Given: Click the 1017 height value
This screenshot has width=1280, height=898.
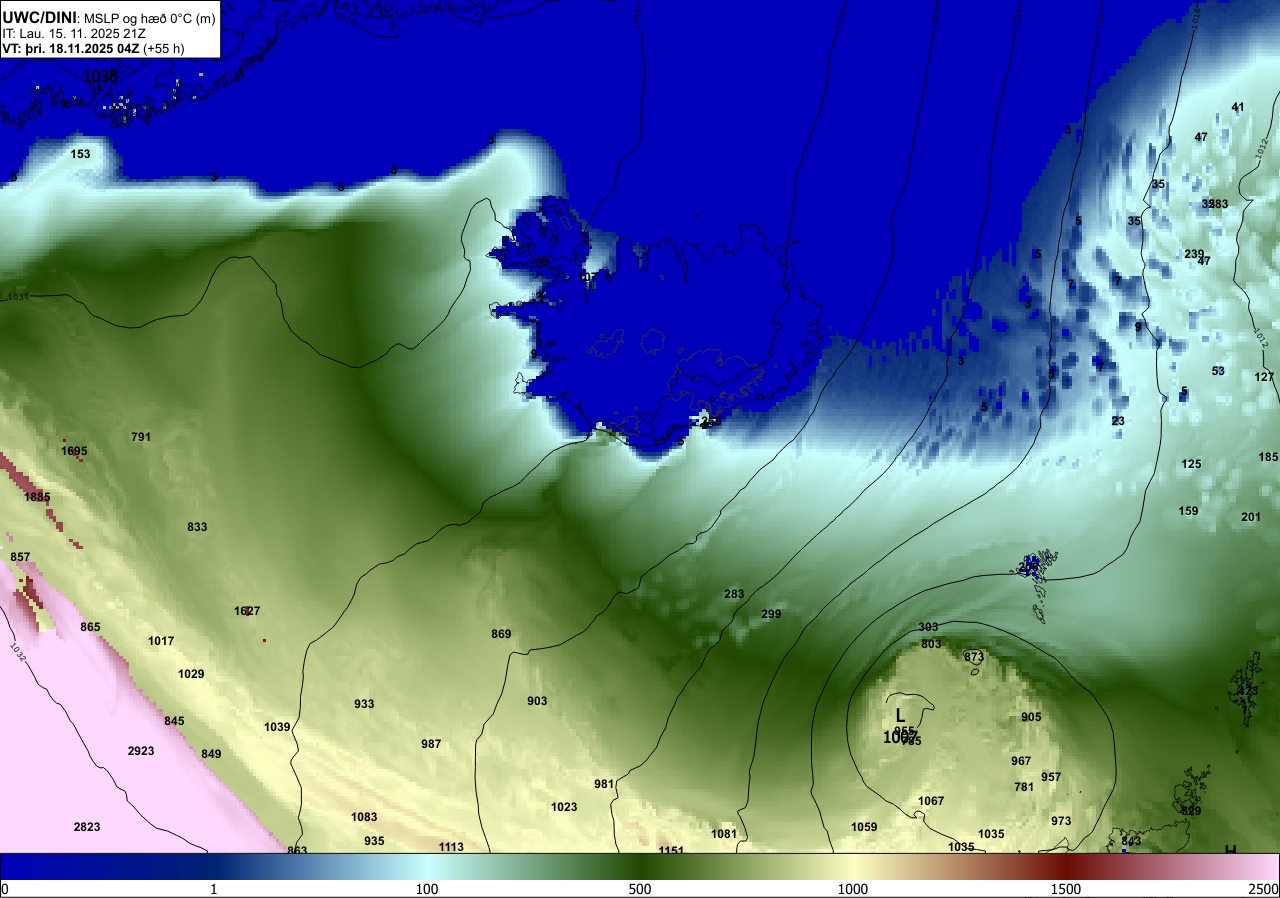Looking at the screenshot, I should (x=161, y=641).
